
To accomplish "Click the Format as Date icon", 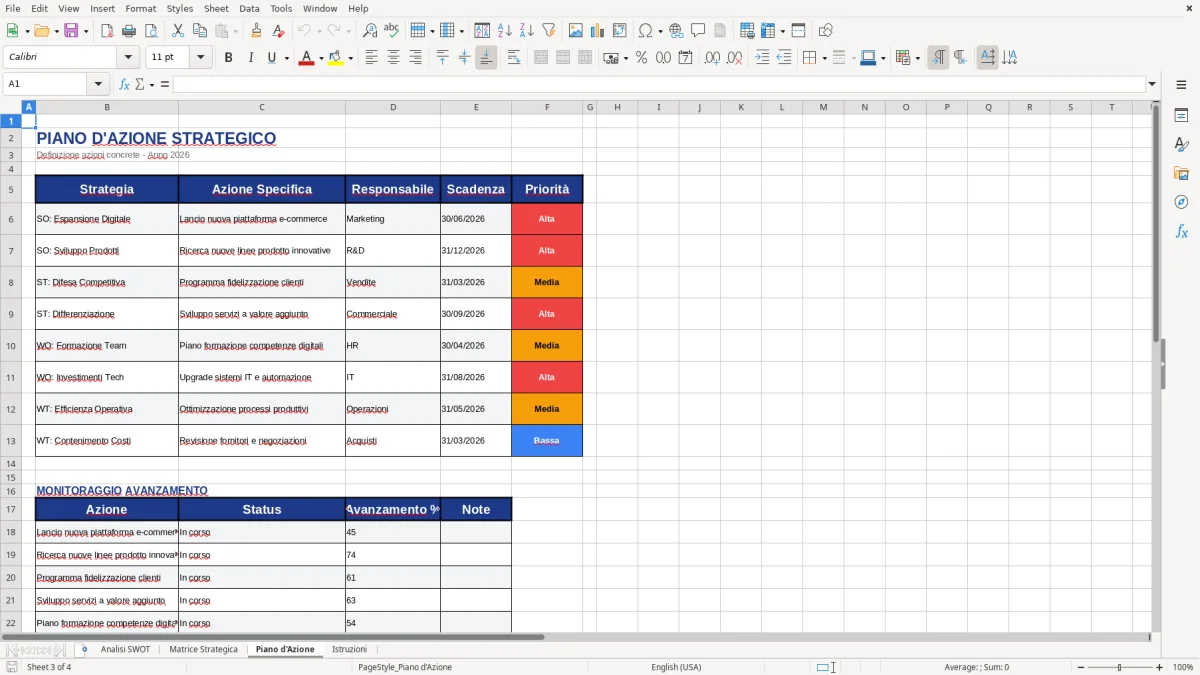I will pyautogui.click(x=683, y=58).
